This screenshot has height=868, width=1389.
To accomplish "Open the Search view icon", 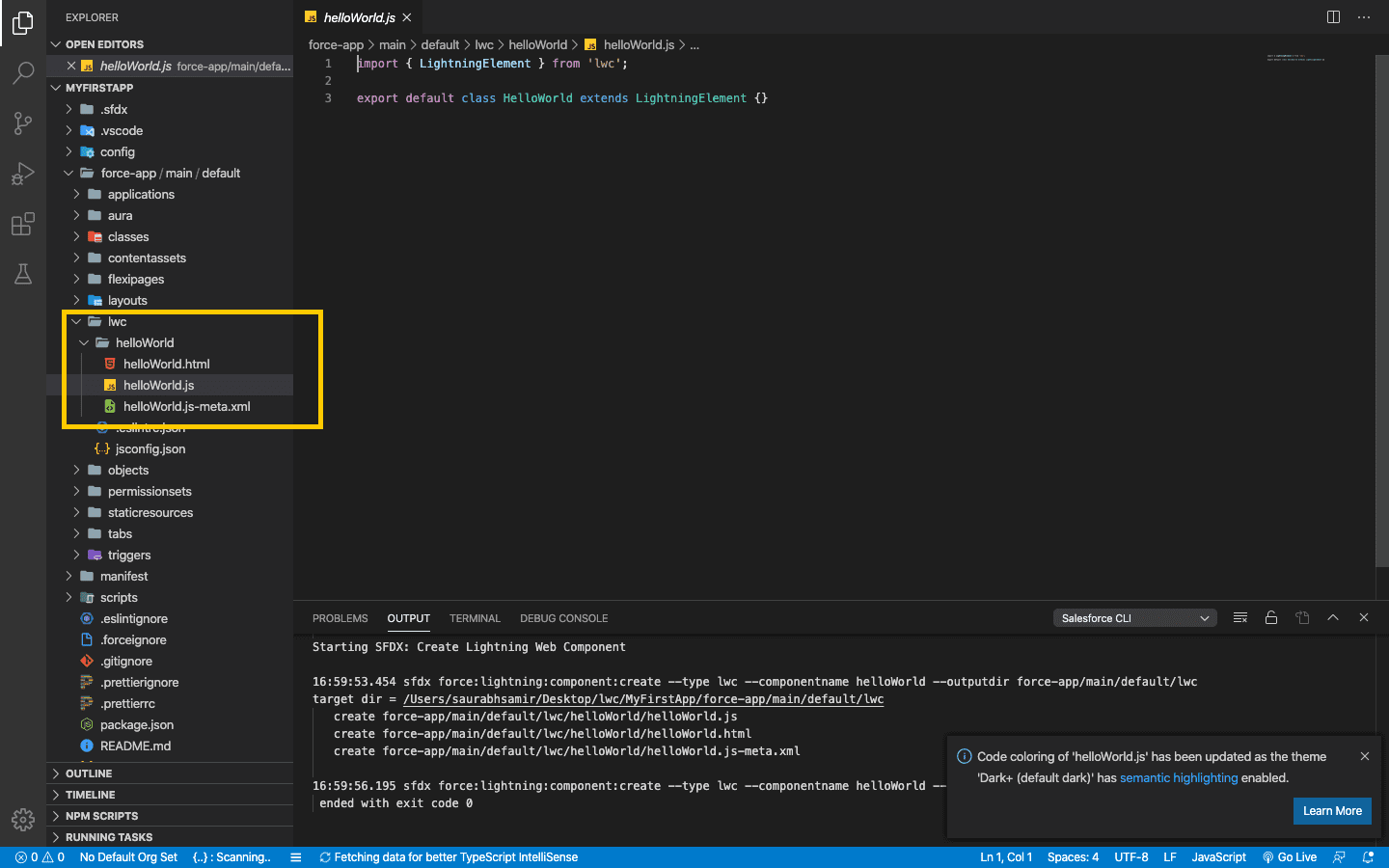I will (23, 73).
